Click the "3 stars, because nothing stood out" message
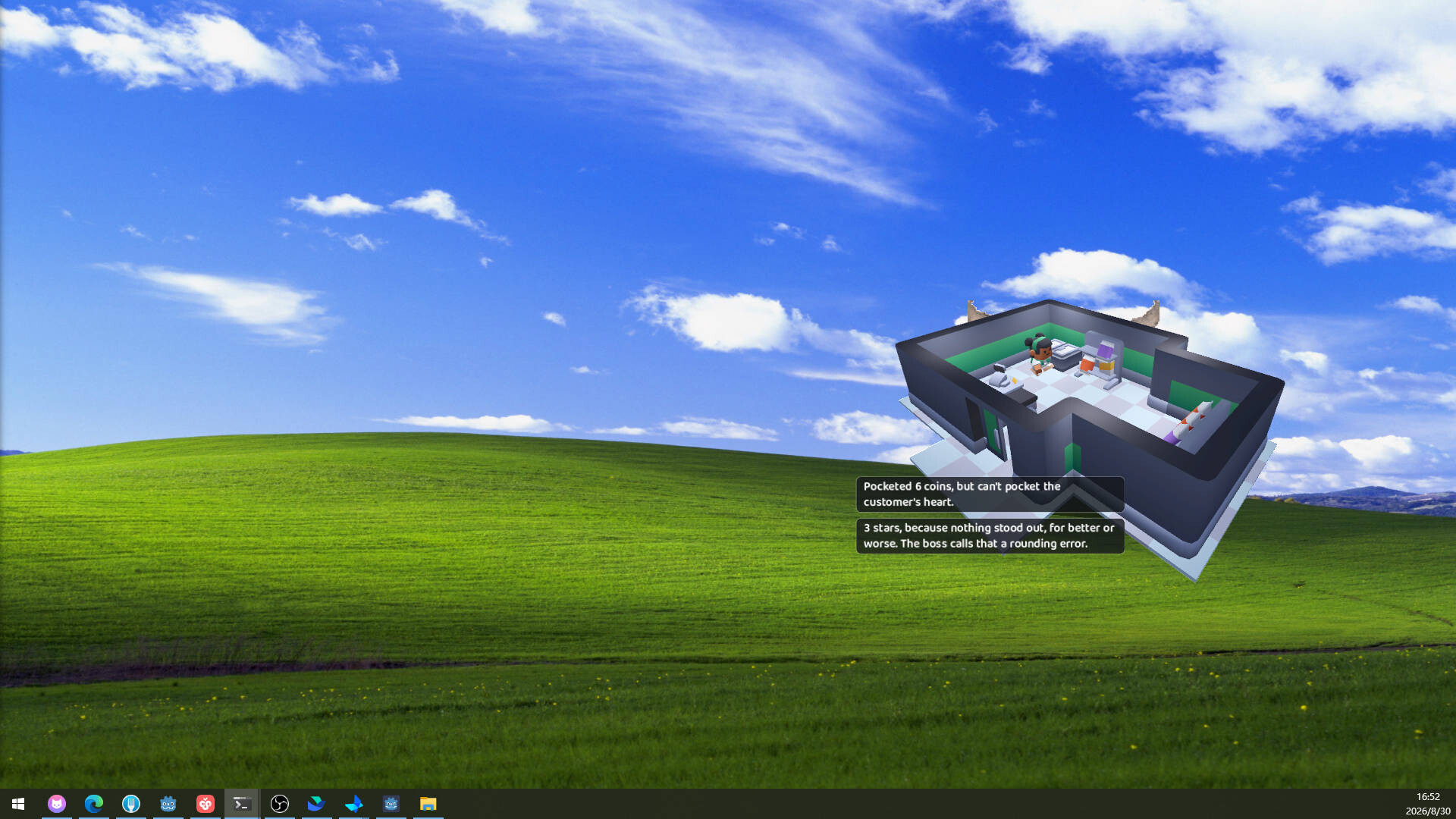 tap(990, 535)
